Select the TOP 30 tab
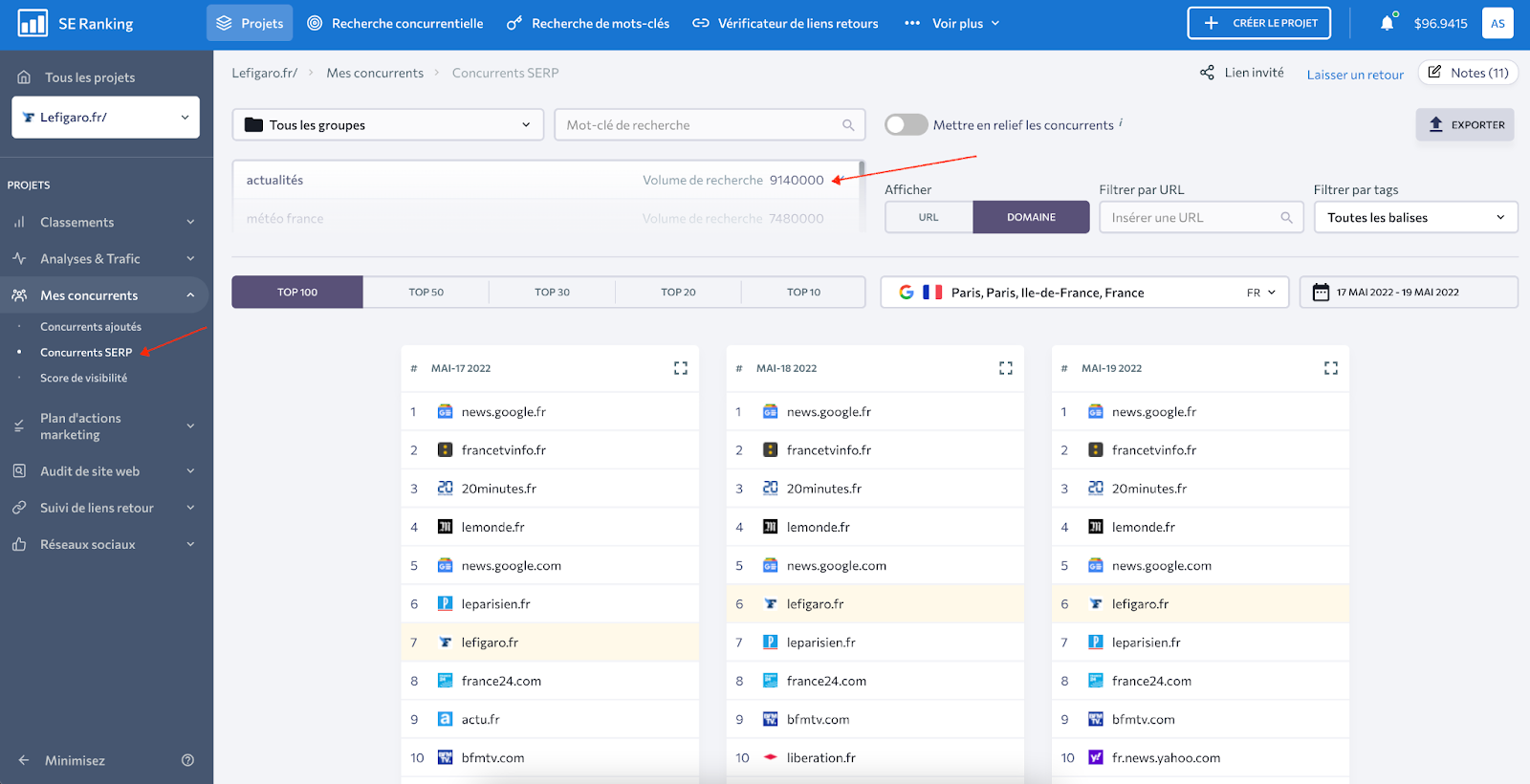1530x784 pixels. (552, 293)
